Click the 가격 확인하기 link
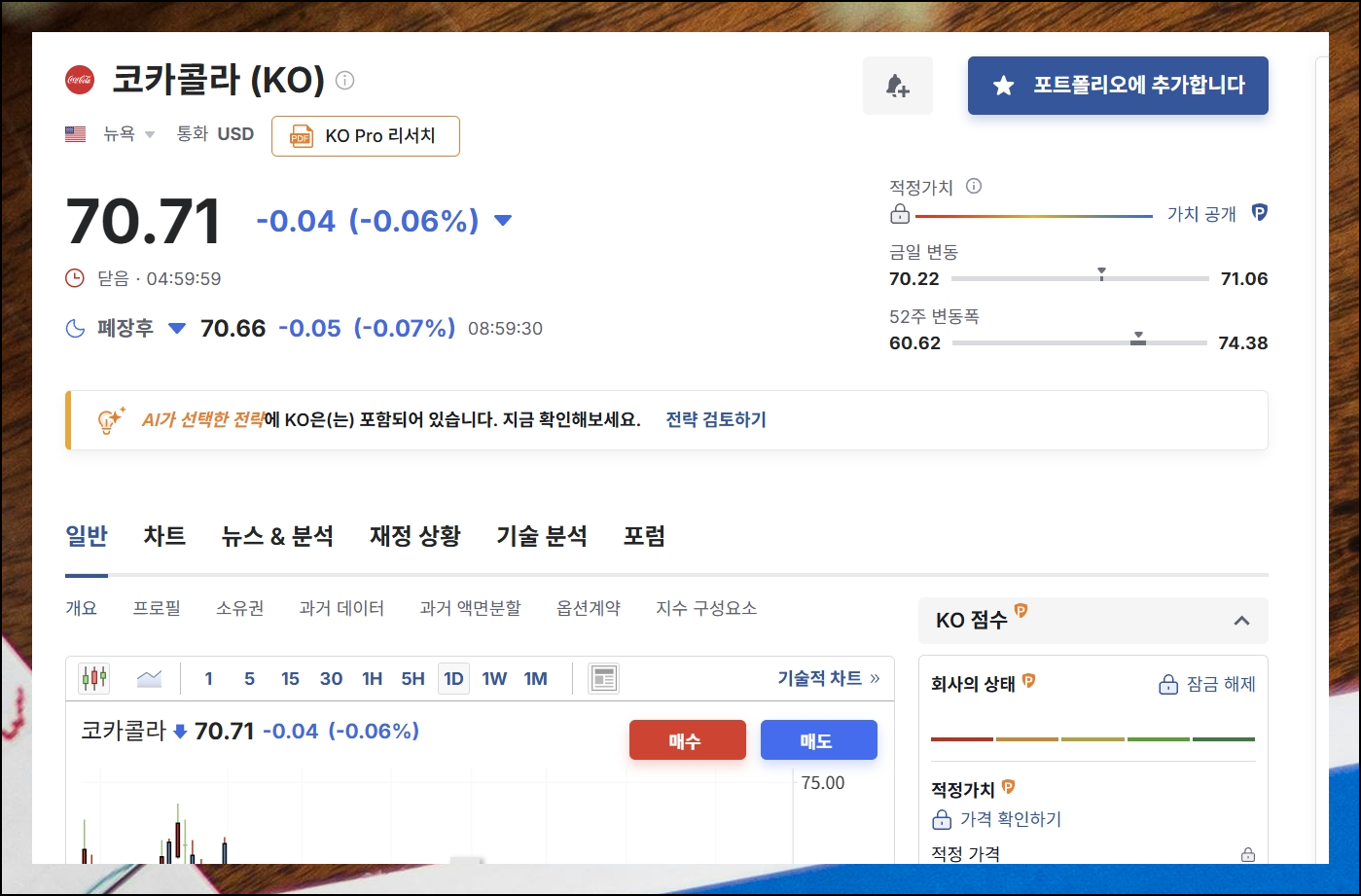This screenshot has height=896, width=1361. click(1011, 819)
